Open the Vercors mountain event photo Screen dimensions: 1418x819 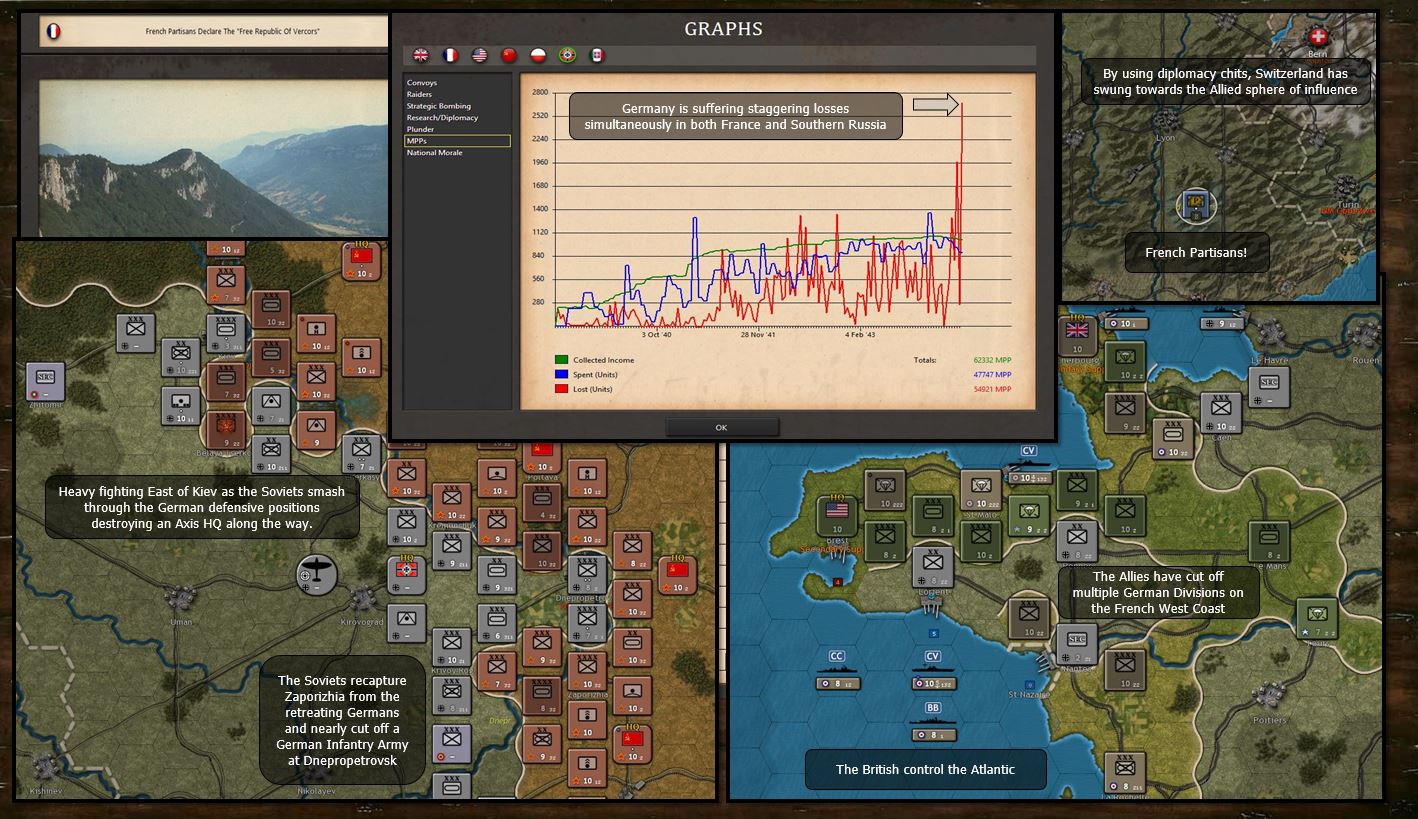[x=213, y=158]
